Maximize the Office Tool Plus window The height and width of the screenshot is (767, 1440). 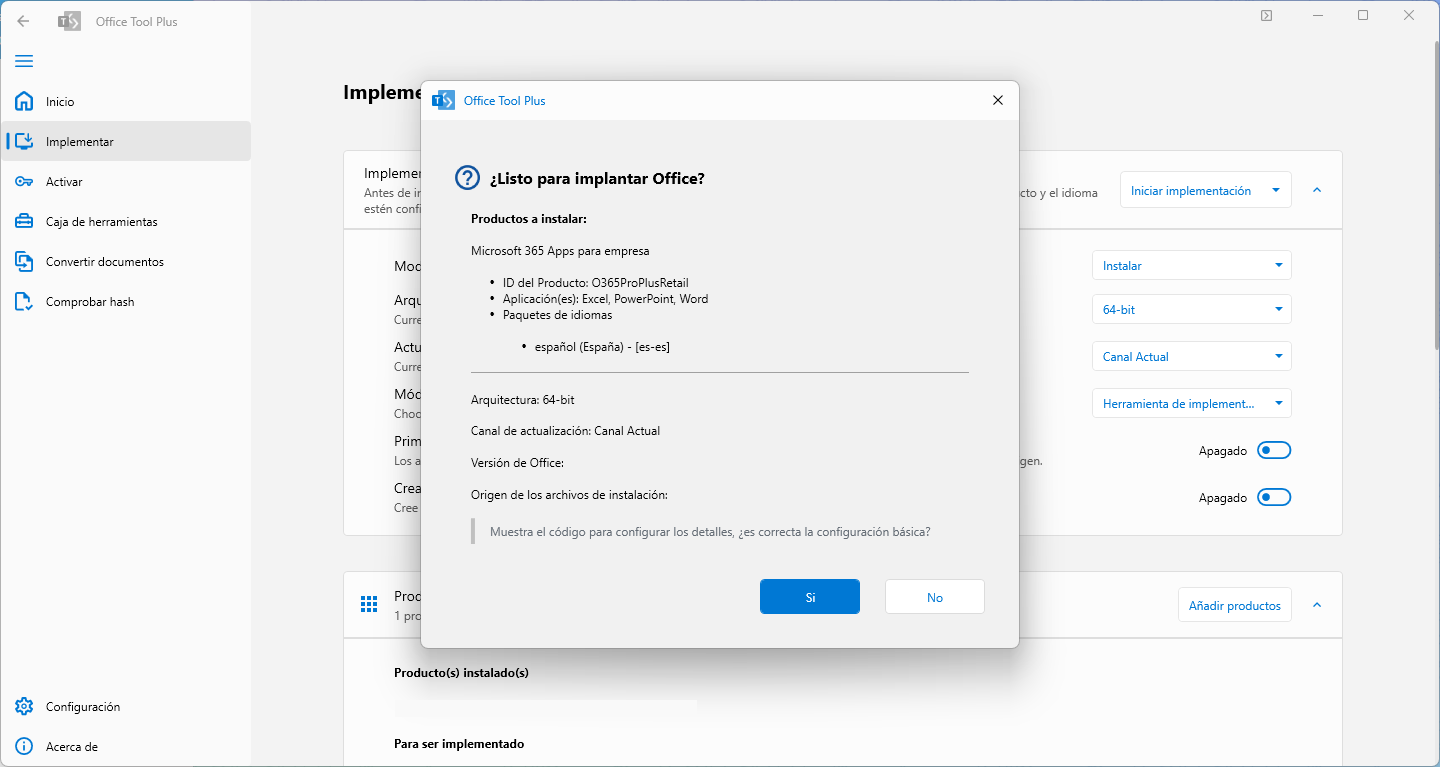[1363, 15]
